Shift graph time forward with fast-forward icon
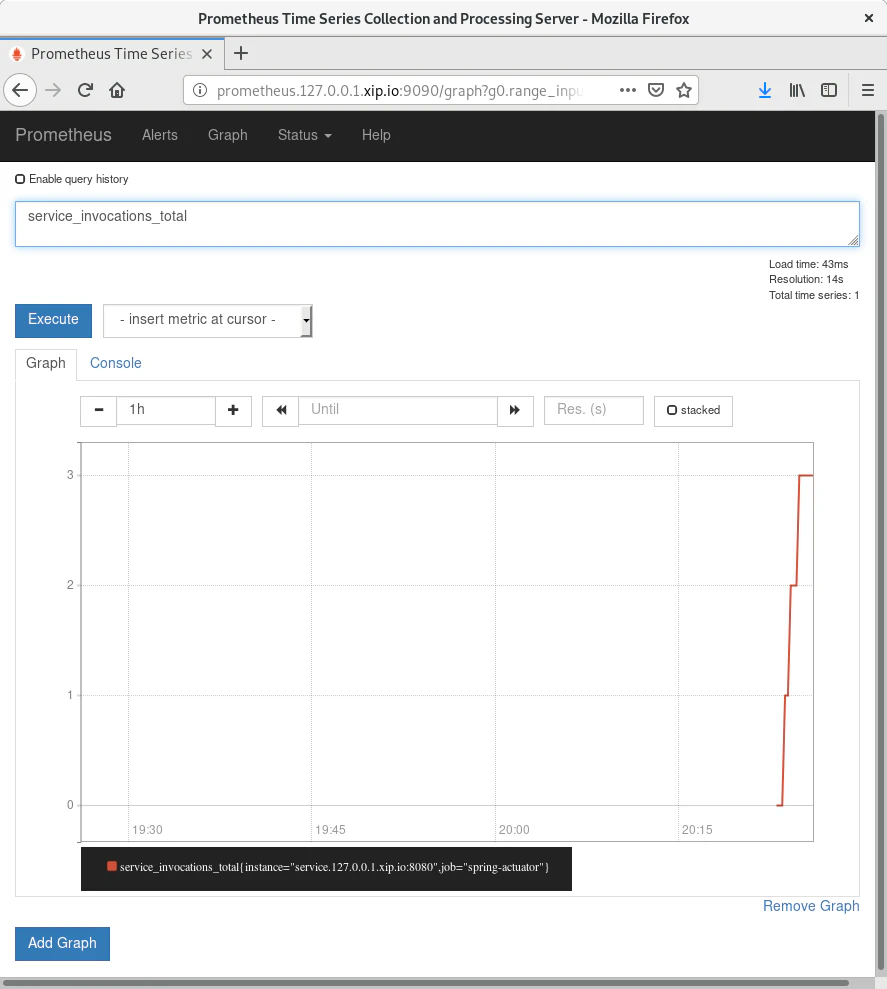The width and height of the screenshot is (887, 989). point(515,410)
